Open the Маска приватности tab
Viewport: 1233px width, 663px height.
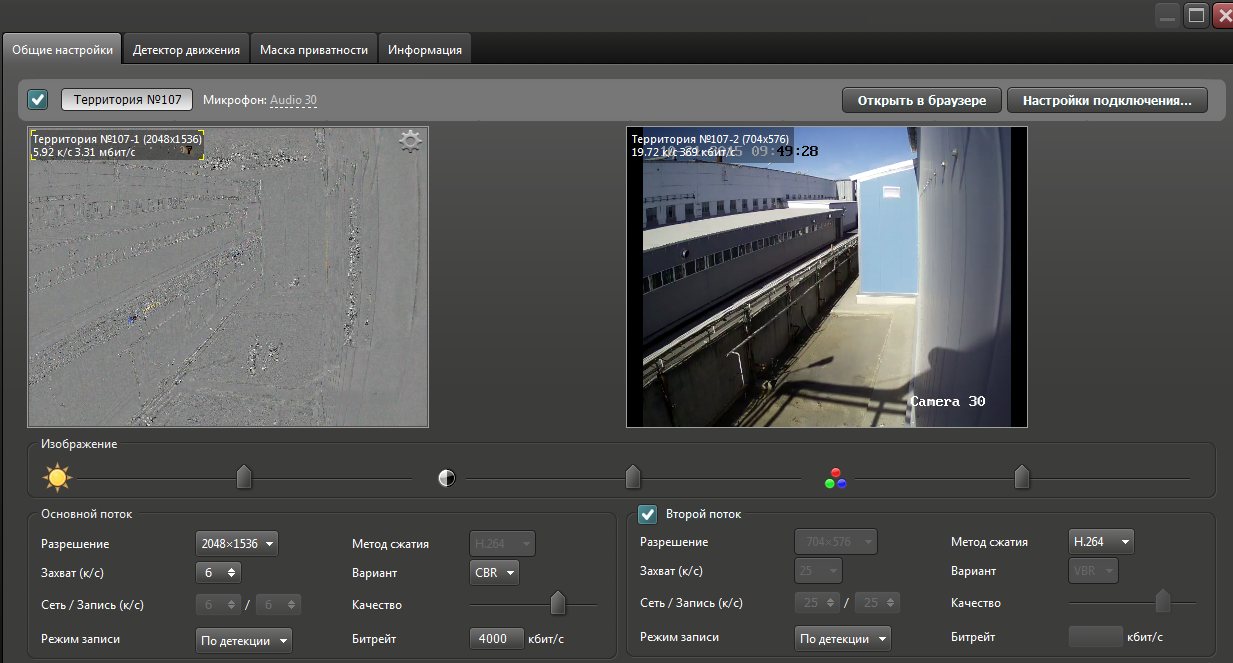pos(314,49)
